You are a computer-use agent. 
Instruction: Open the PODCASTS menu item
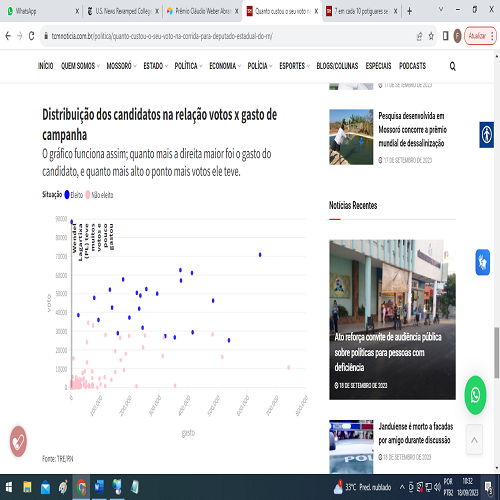(412, 66)
